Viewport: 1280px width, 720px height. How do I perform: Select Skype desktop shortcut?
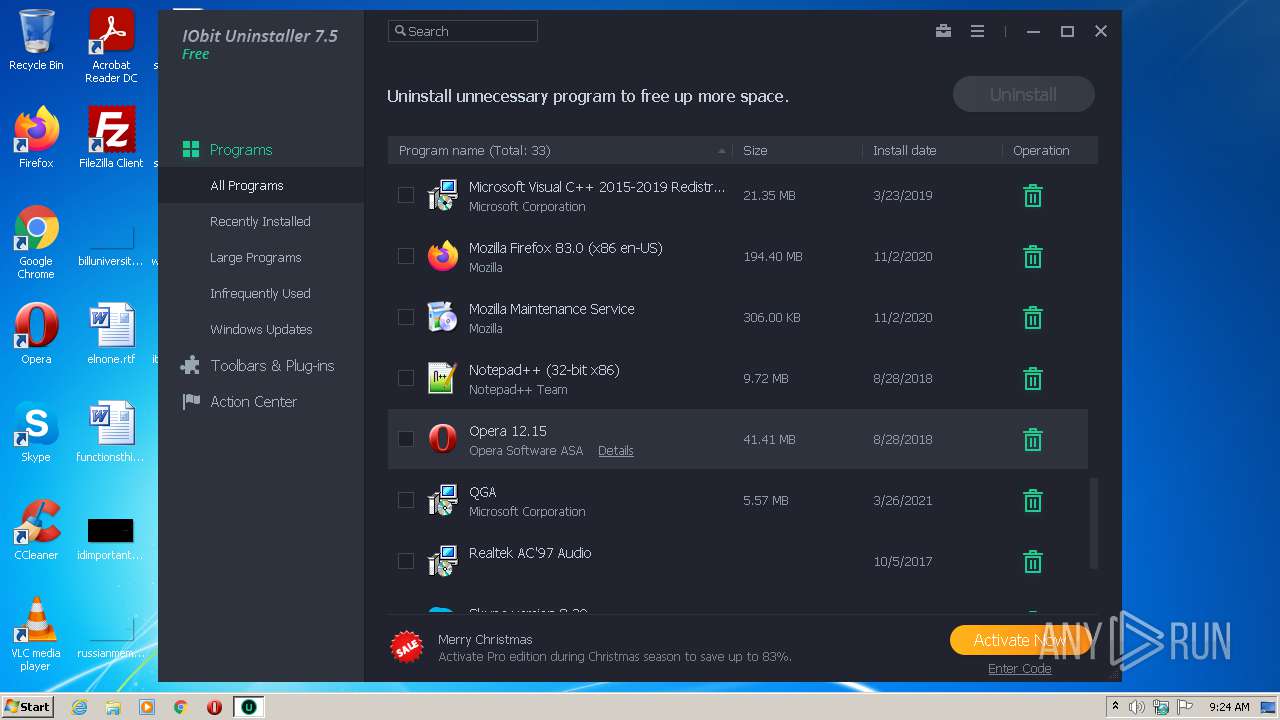36,432
